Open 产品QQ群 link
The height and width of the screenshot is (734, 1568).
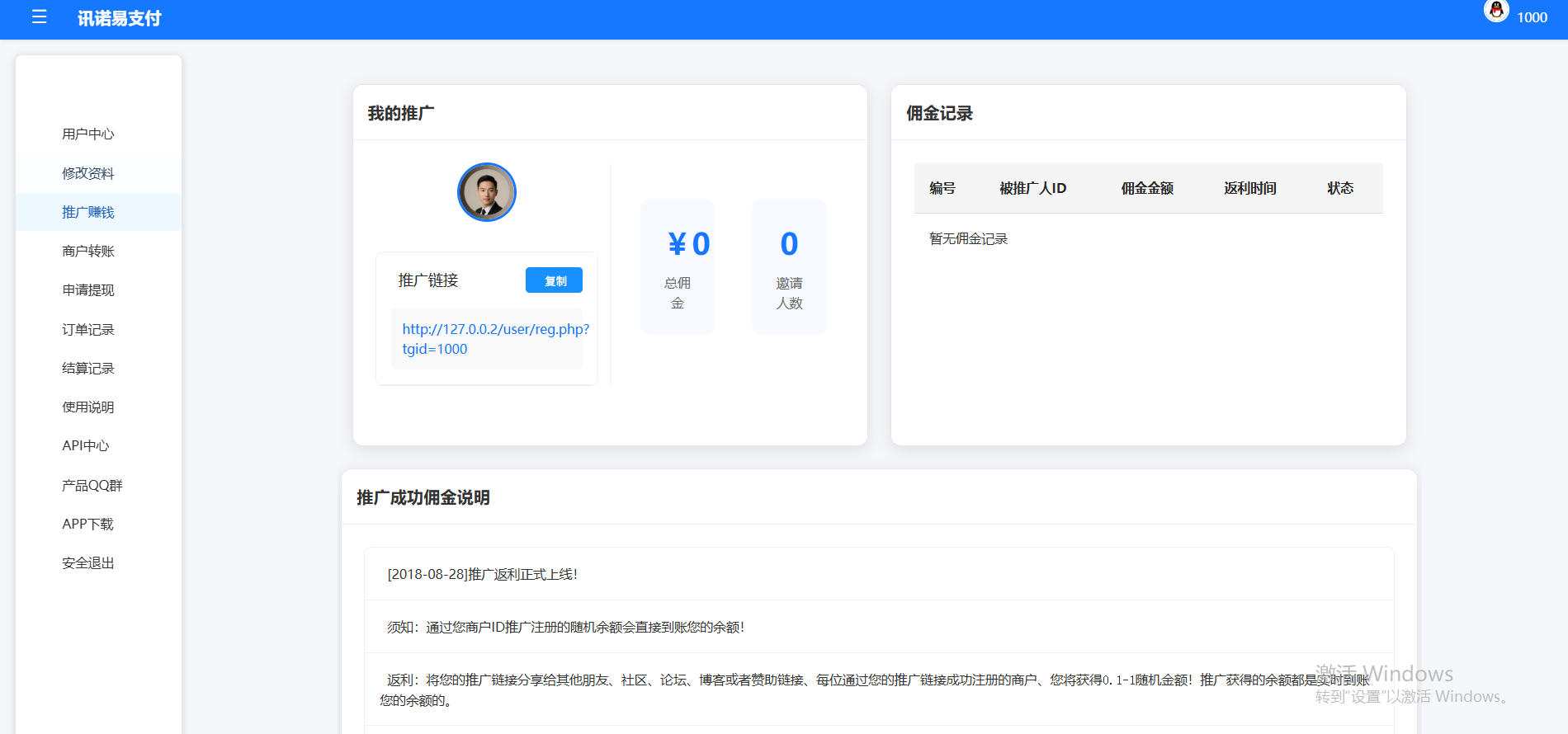(92, 485)
